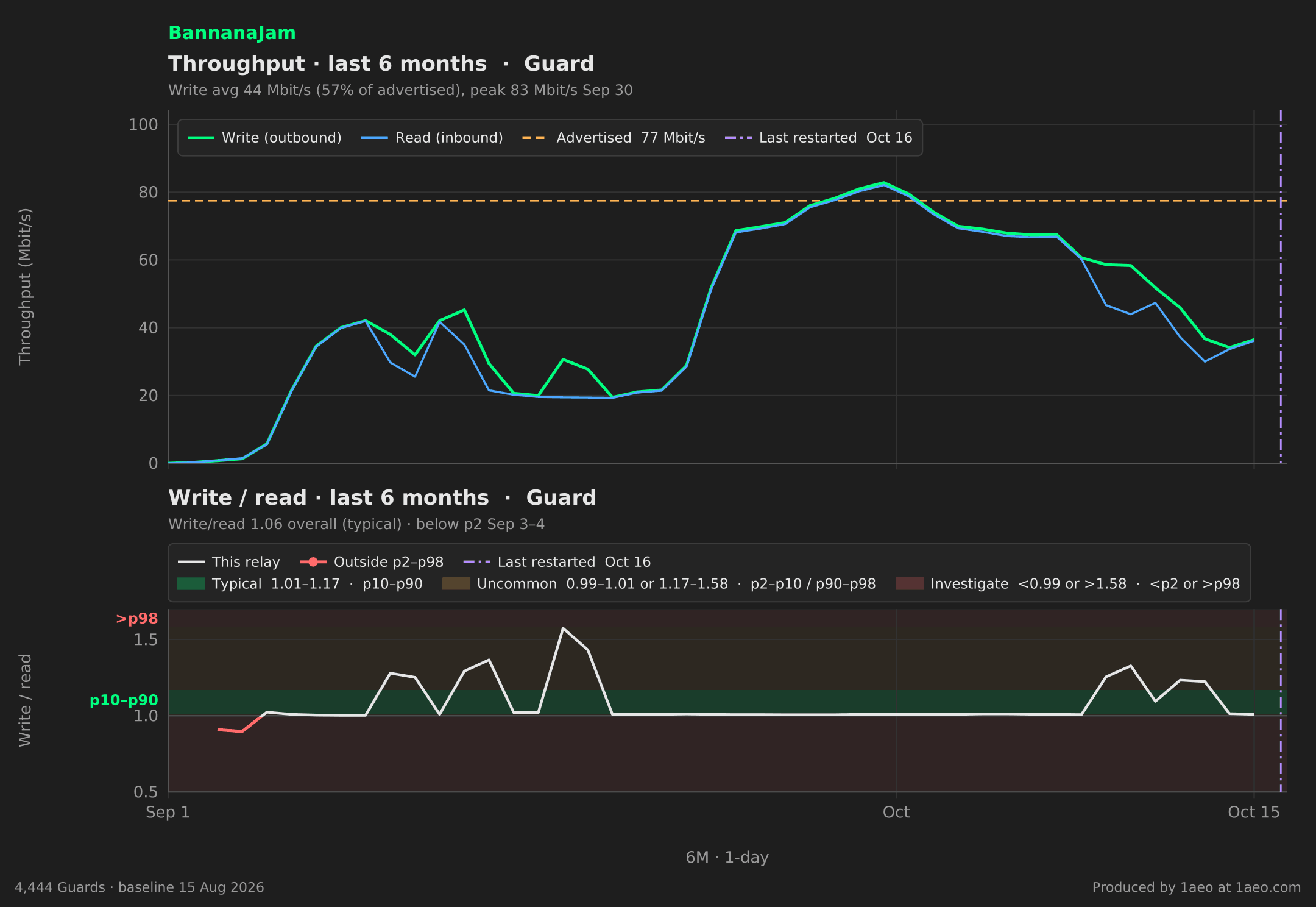1316x907 pixels.
Task: Click the green Typical 1.01–1.17 legend swatch
Action: (191, 584)
